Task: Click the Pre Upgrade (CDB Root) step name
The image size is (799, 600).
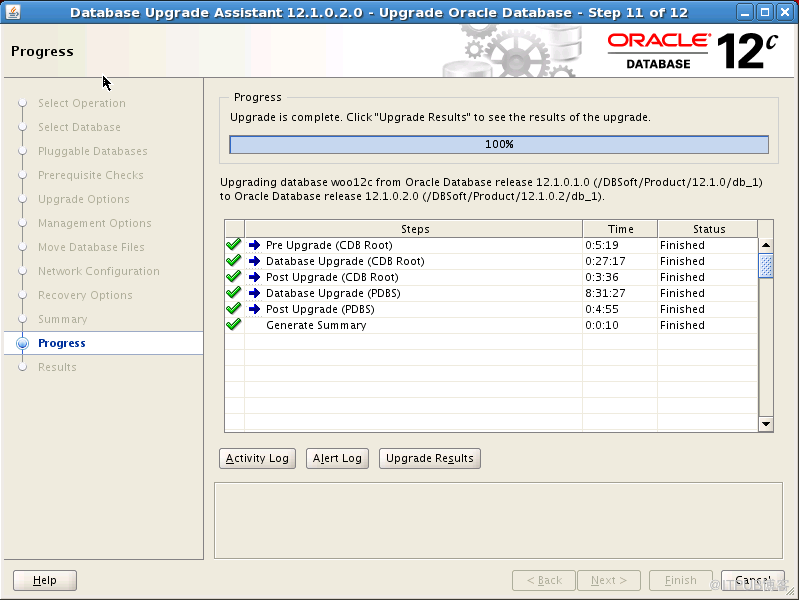Action: [x=329, y=245]
